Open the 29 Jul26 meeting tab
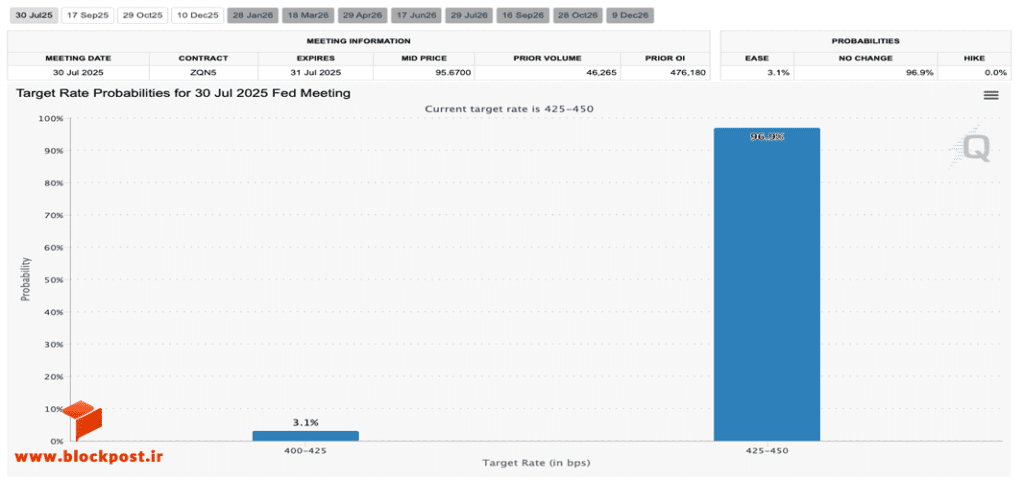 [469, 15]
